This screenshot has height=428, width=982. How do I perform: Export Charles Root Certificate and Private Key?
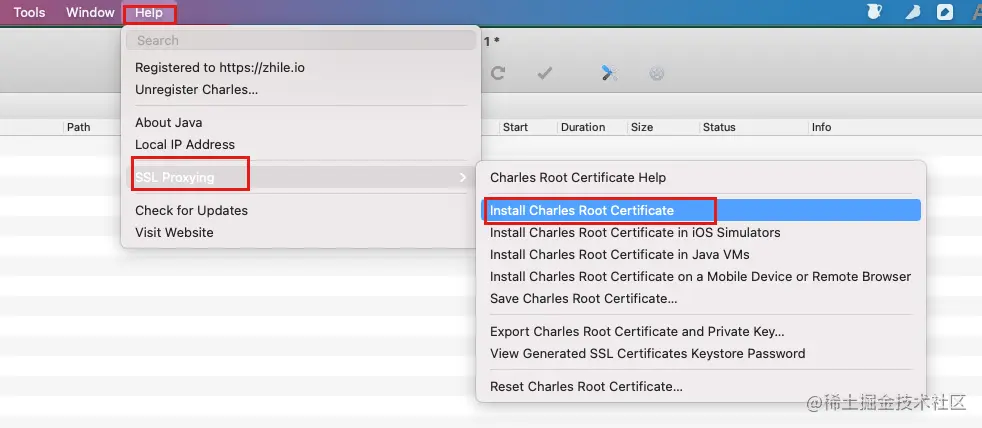coord(701,331)
